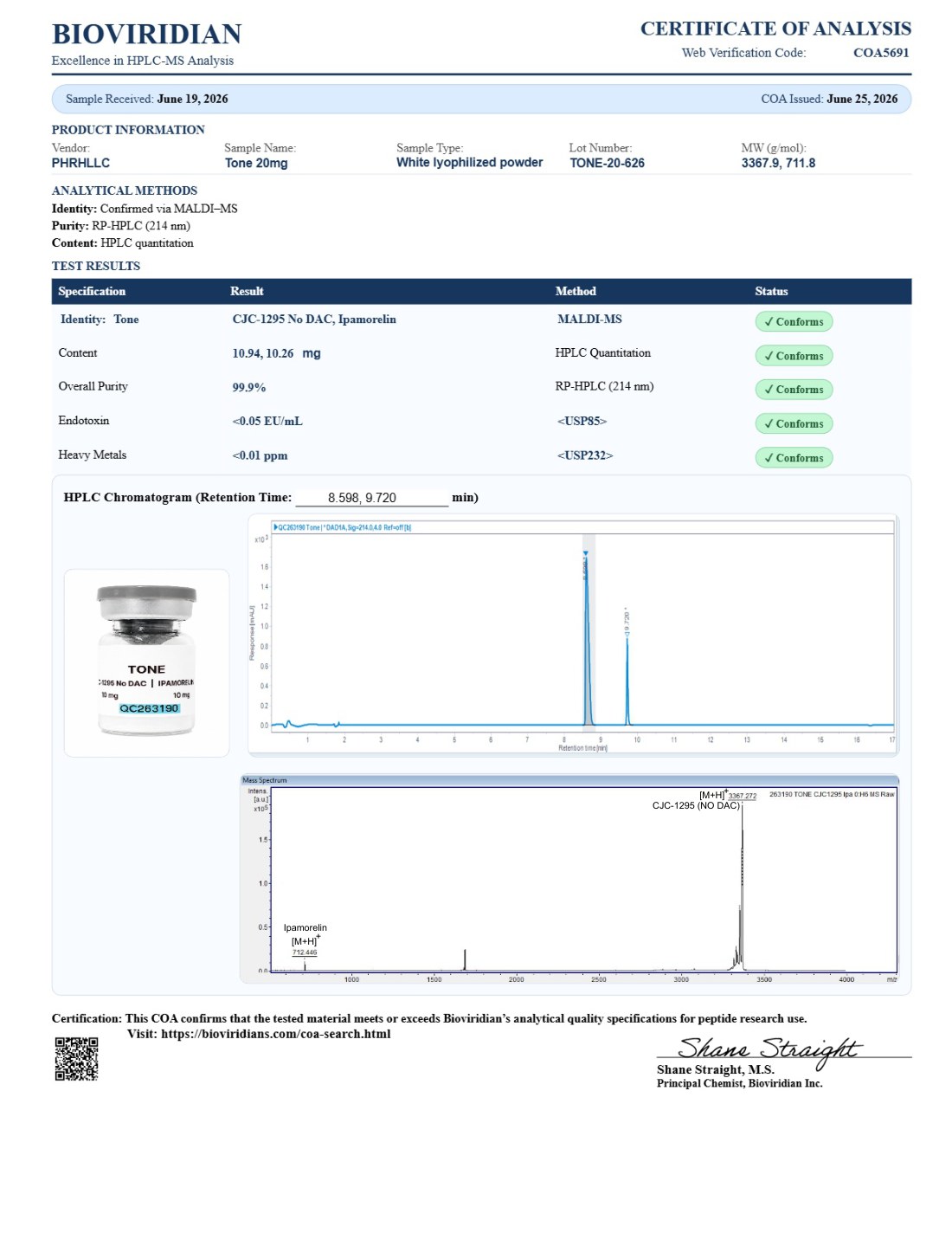Click the ANALYTICAL METHODS heading
Viewport: 952px width, 1233px height.
pos(125,190)
